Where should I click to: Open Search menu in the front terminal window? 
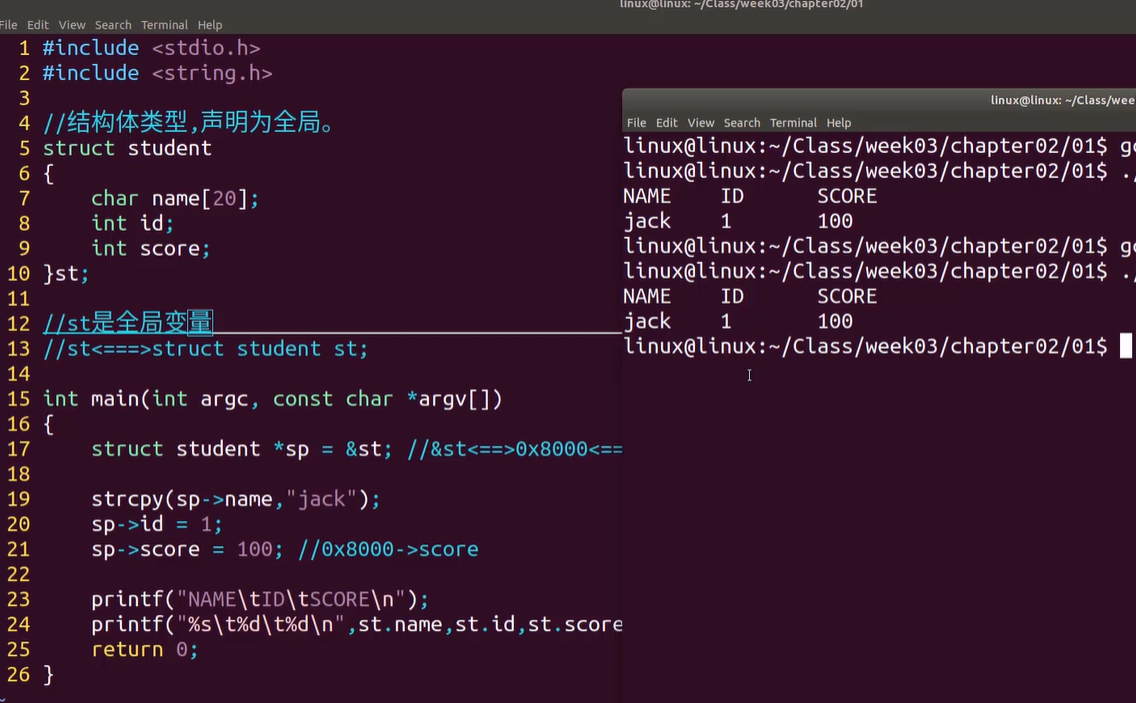[742, 122]
